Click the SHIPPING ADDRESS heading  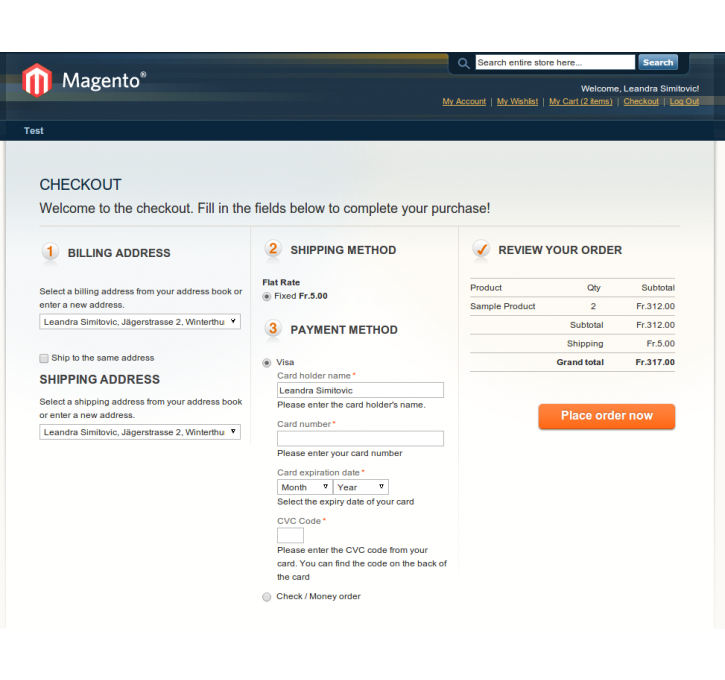point(99,380)
